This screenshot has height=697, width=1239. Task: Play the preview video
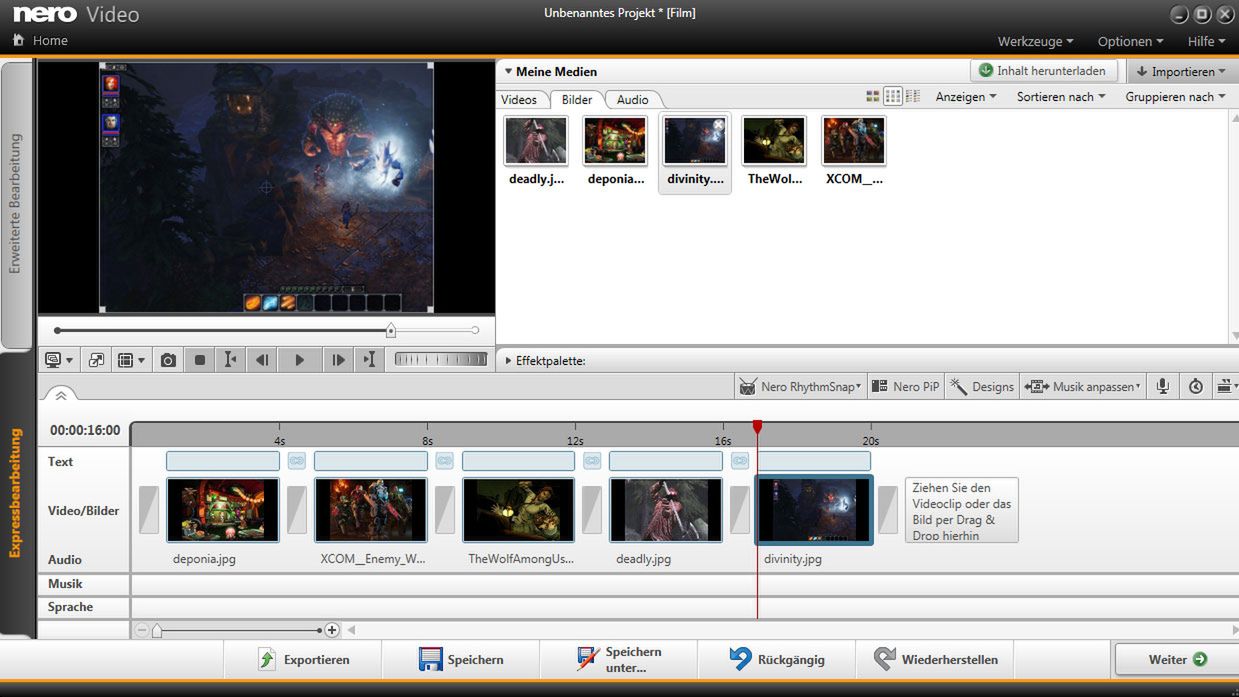pos(299,360)
